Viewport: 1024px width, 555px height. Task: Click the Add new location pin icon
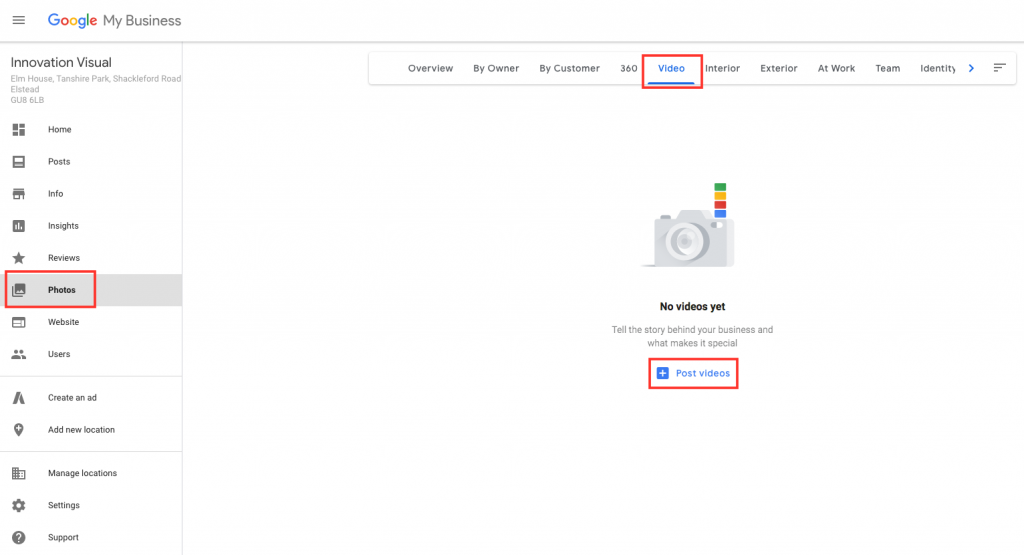pos(18,430)
